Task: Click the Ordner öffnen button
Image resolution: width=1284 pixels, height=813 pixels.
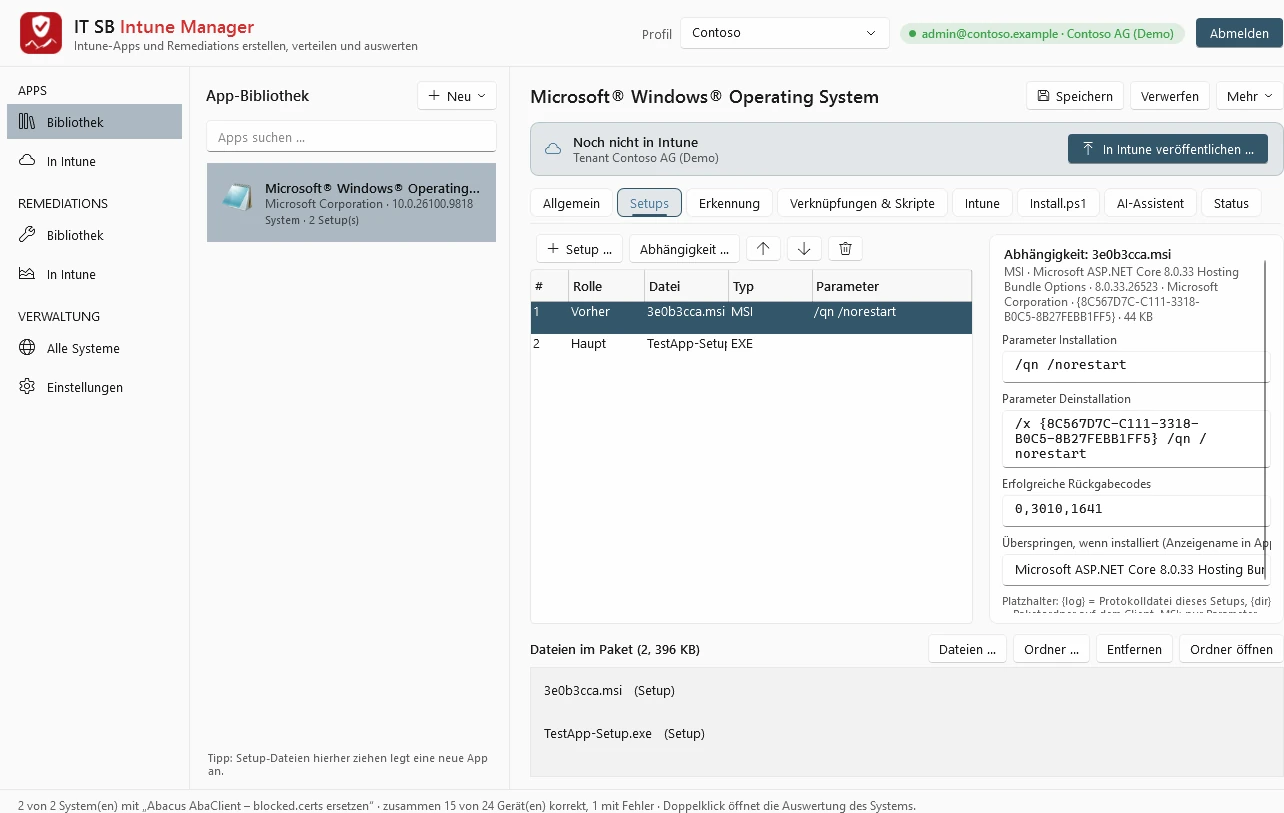Action: tap(1231, 649)
